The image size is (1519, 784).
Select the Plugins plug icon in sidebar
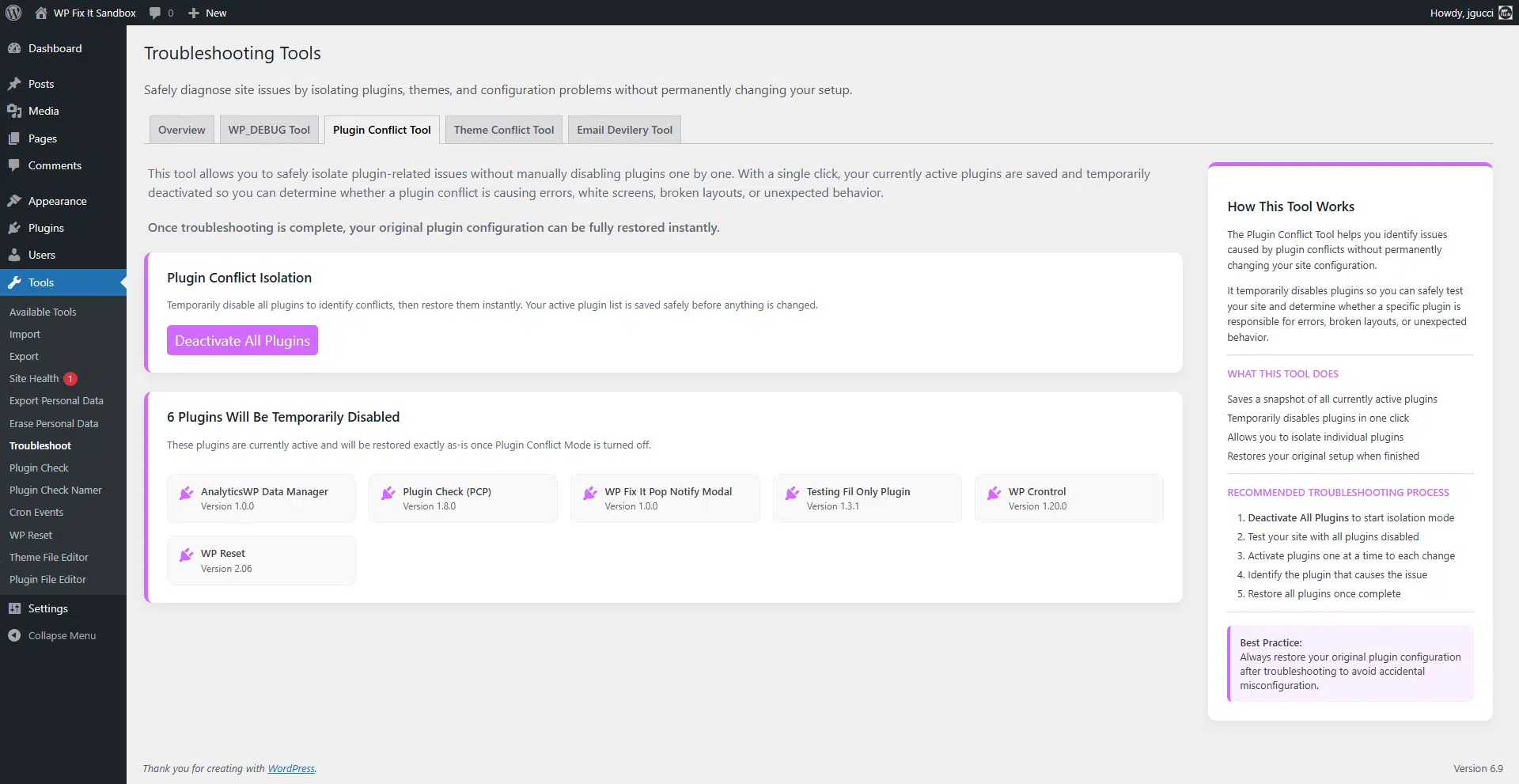[x=15, y=227]
